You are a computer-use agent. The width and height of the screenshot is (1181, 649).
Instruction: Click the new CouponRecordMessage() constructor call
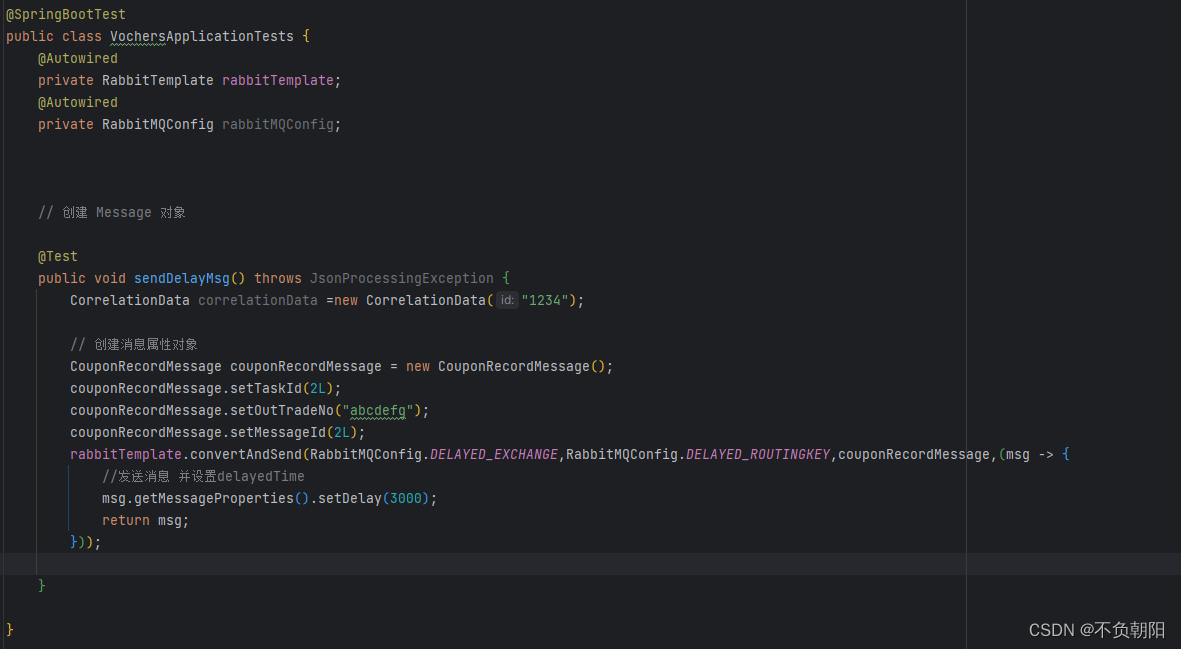point(505,367)
